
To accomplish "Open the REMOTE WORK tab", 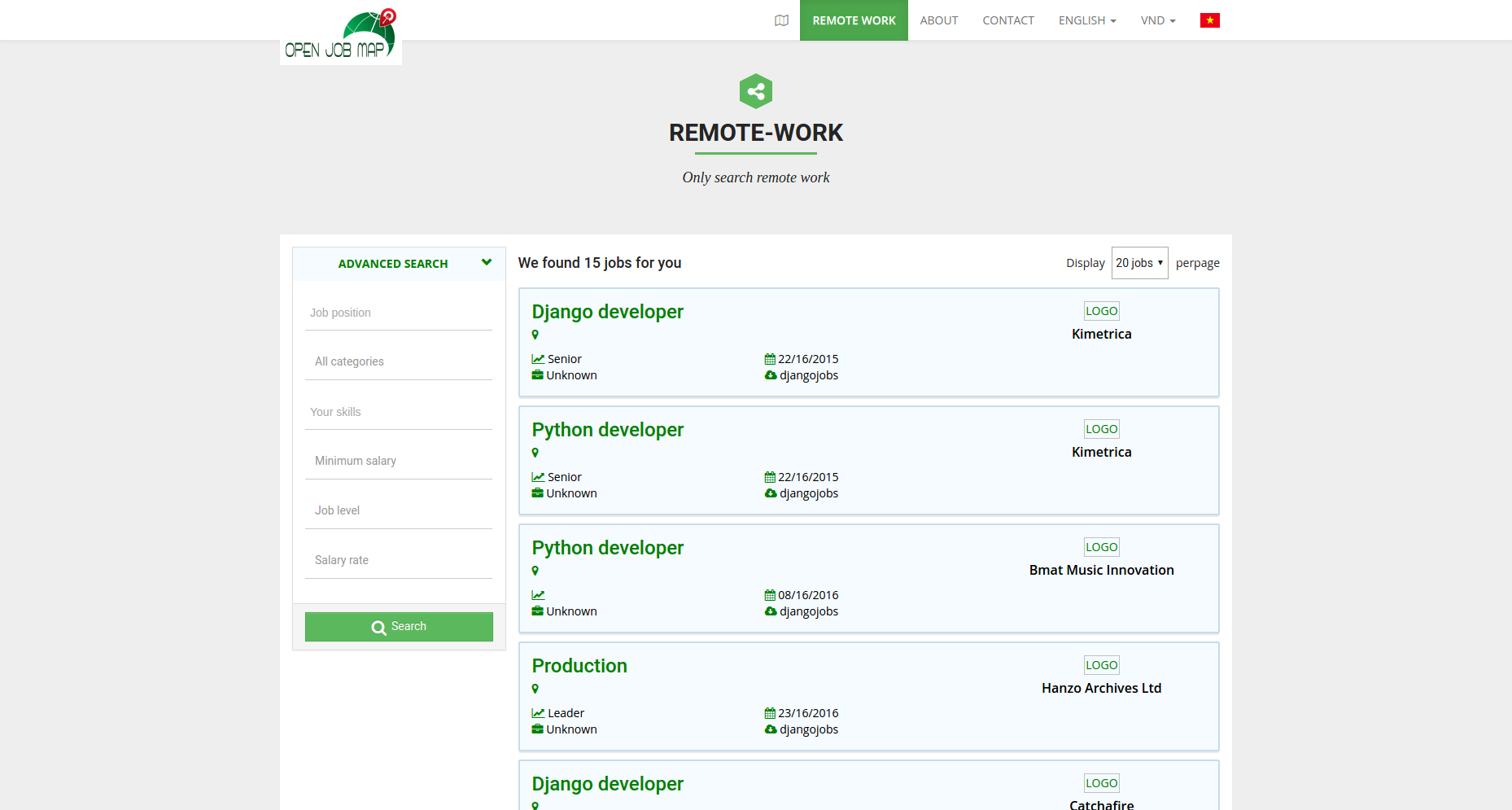I will pos(854,20).
